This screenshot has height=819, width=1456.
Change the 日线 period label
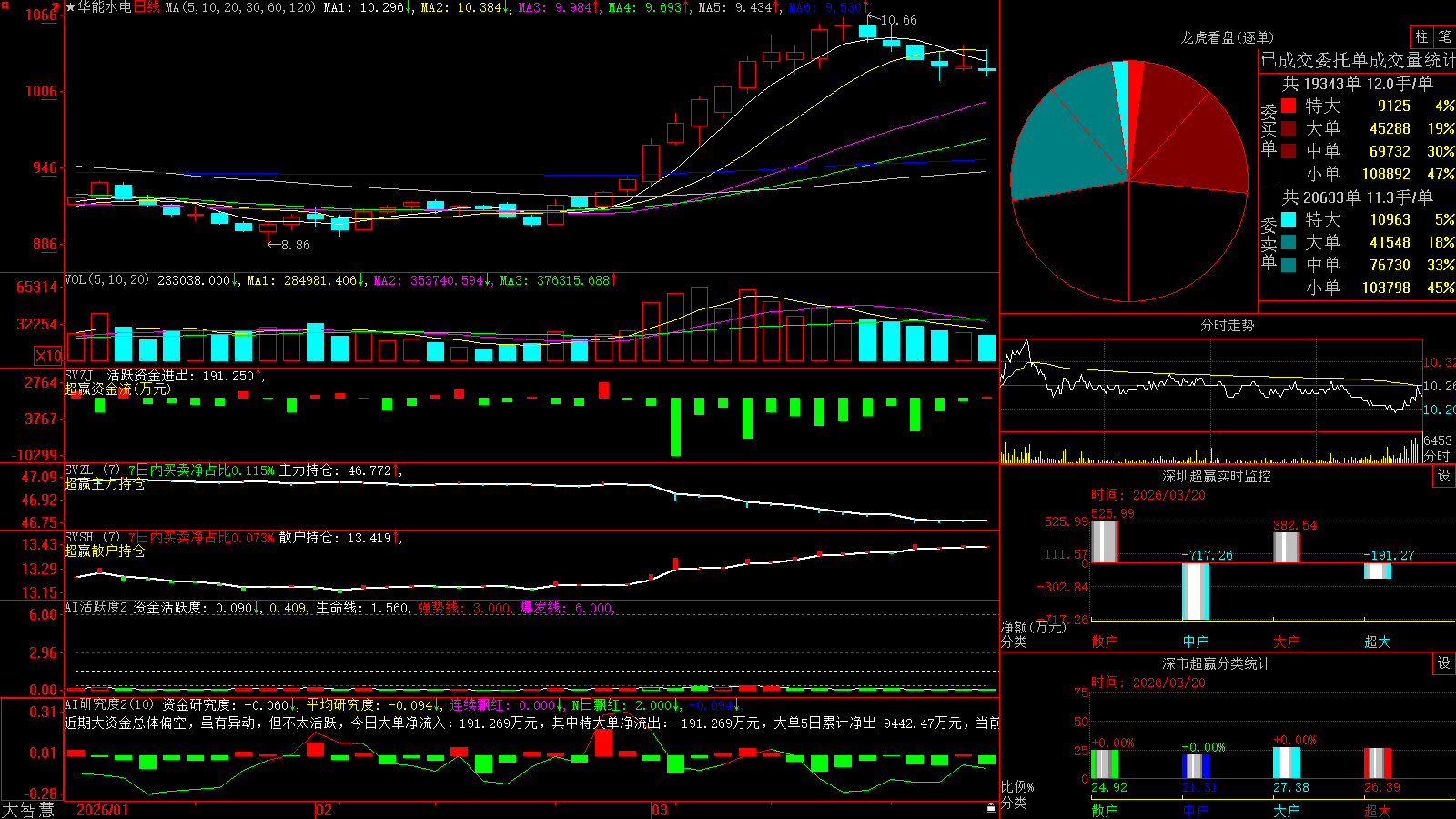tap(147, 7)
